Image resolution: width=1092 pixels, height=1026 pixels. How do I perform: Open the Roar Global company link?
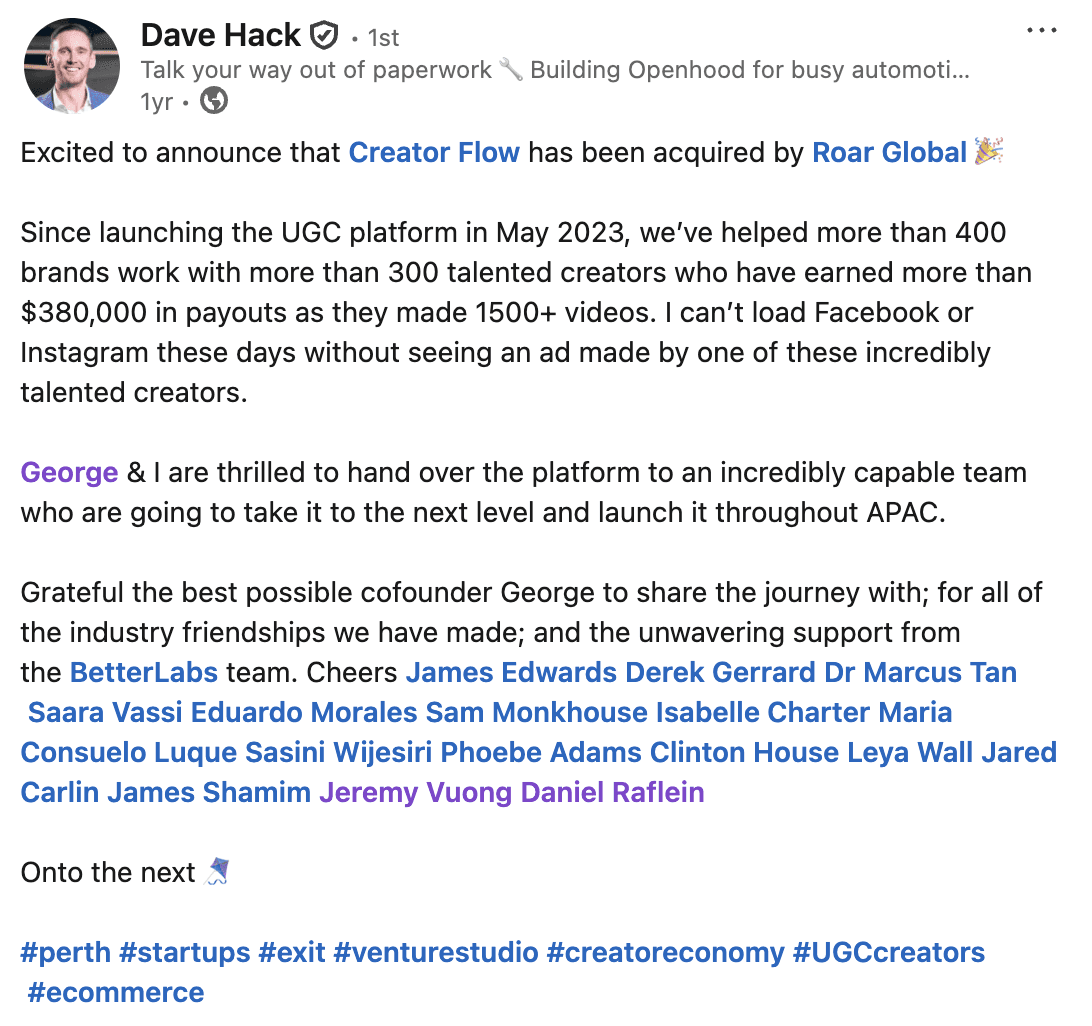click(889, 153)
